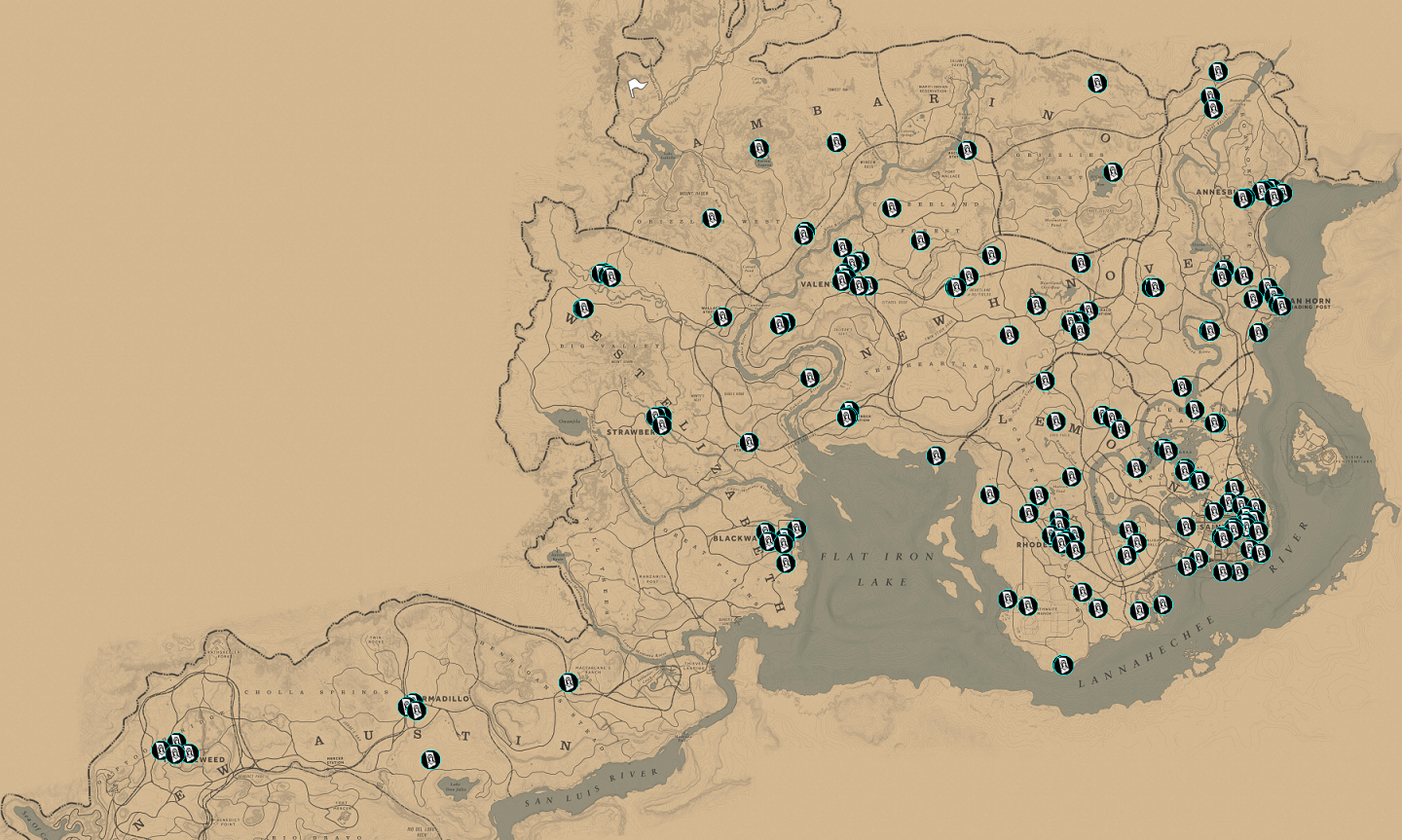The width and height of the screenshot is (1402, 840).
Task: Select the Fort Wallace label
Action: tap(948, 174)
